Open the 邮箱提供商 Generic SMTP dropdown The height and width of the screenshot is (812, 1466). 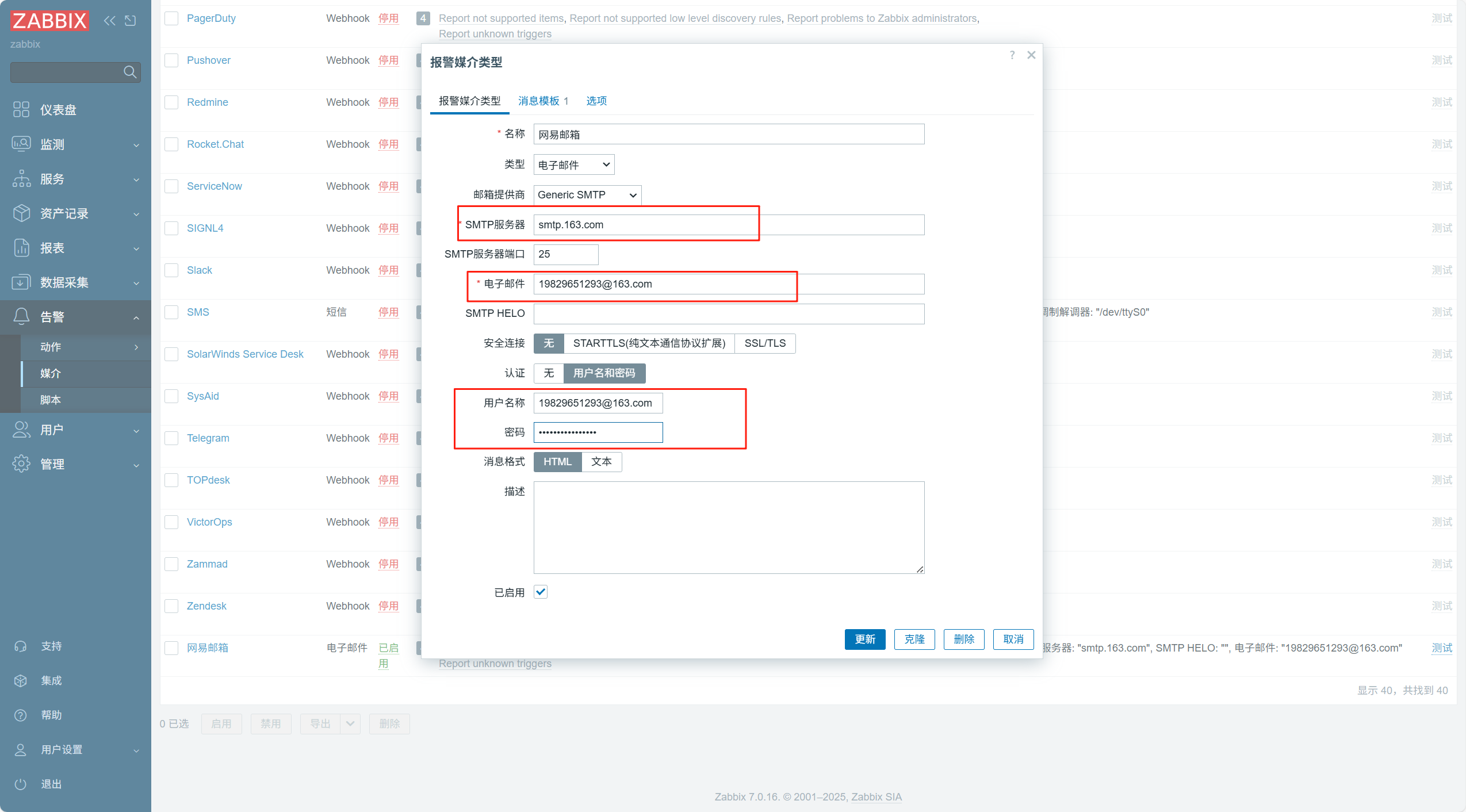pos(587,195)
